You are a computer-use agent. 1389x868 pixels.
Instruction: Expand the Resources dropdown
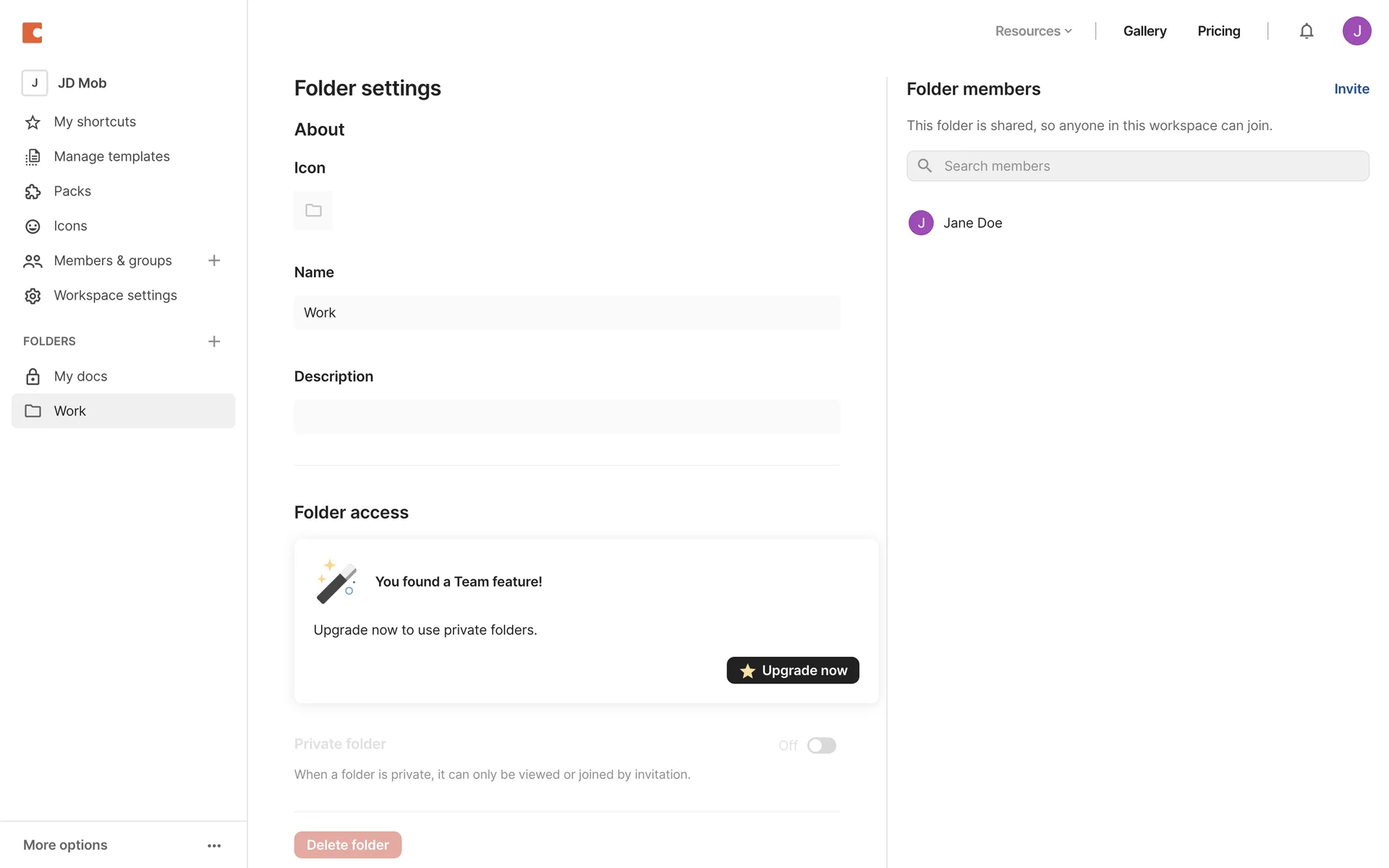[1033, 31]
